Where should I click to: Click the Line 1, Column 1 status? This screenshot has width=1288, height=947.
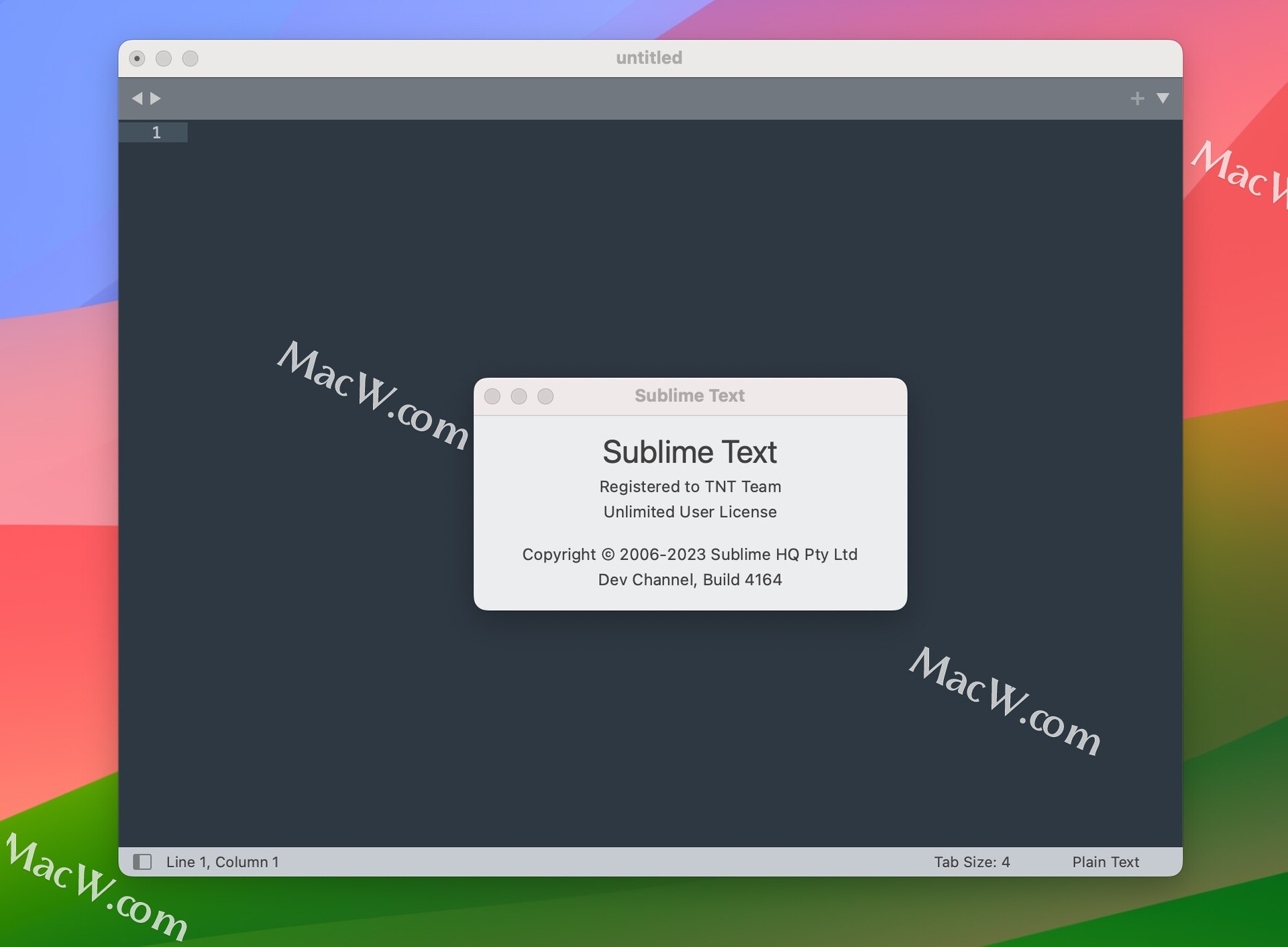223,862
